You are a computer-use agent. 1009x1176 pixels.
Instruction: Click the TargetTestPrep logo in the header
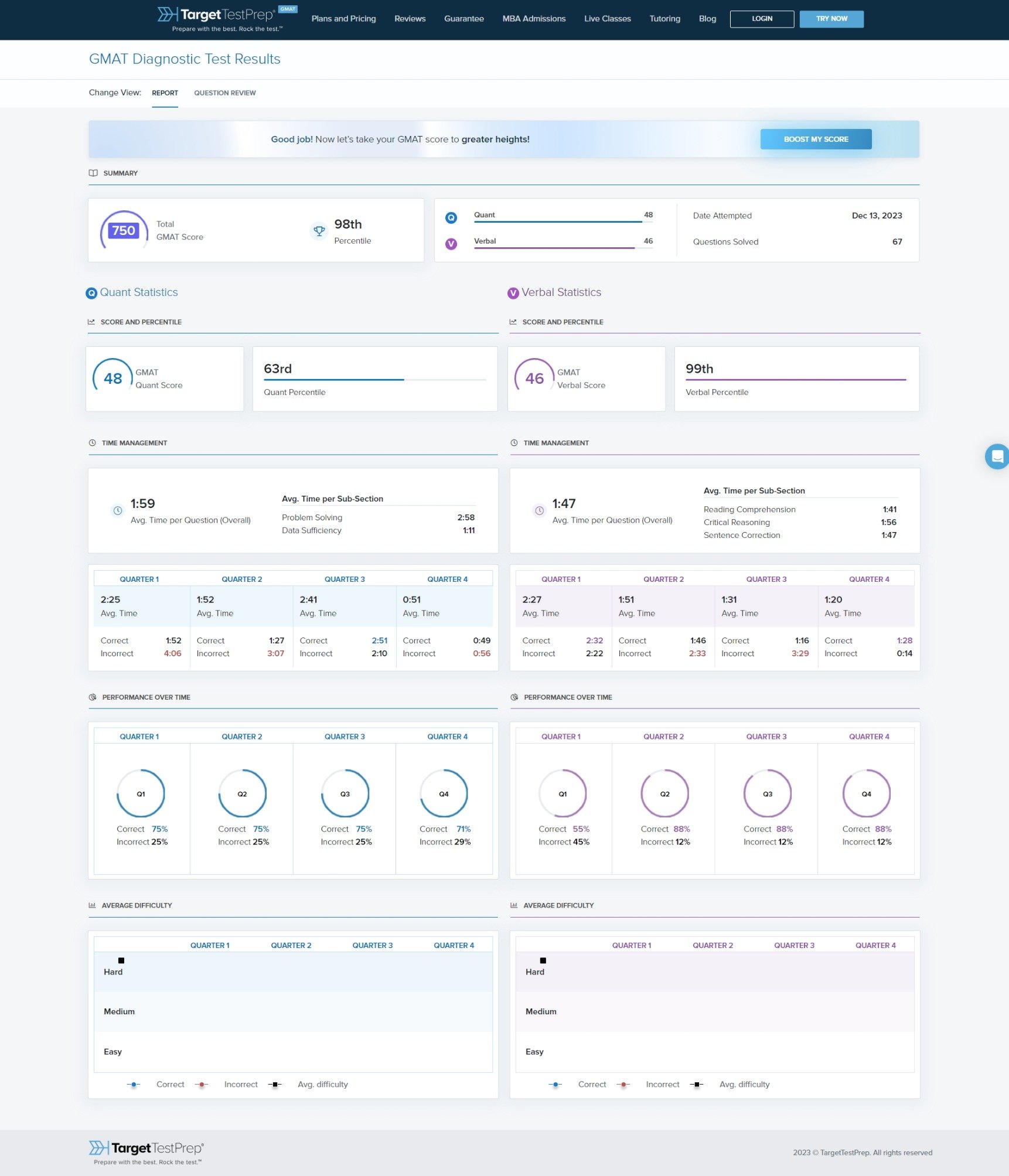[x=227, y=19]
